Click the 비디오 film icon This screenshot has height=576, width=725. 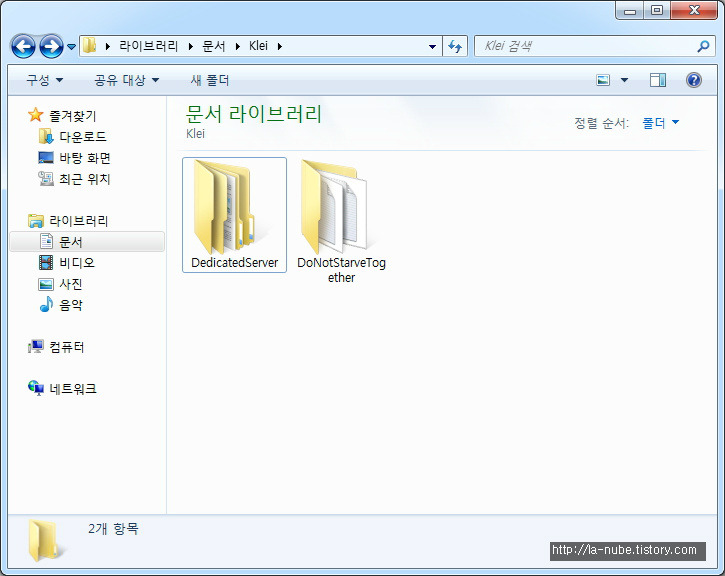(46, 263)
